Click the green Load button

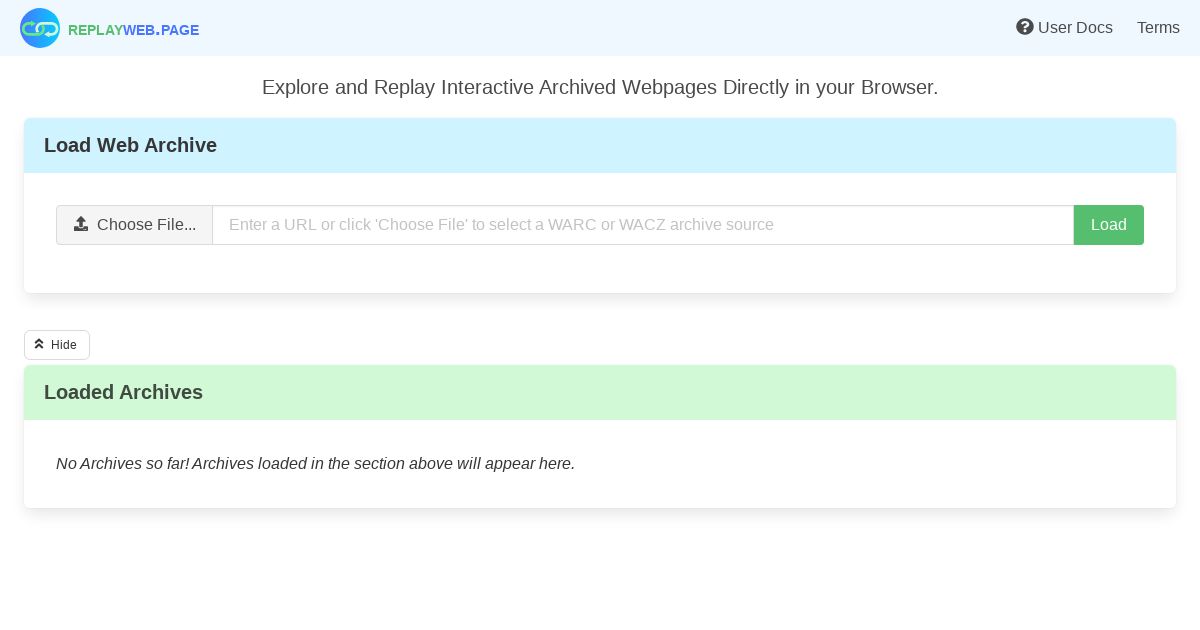pos(1109,225)
